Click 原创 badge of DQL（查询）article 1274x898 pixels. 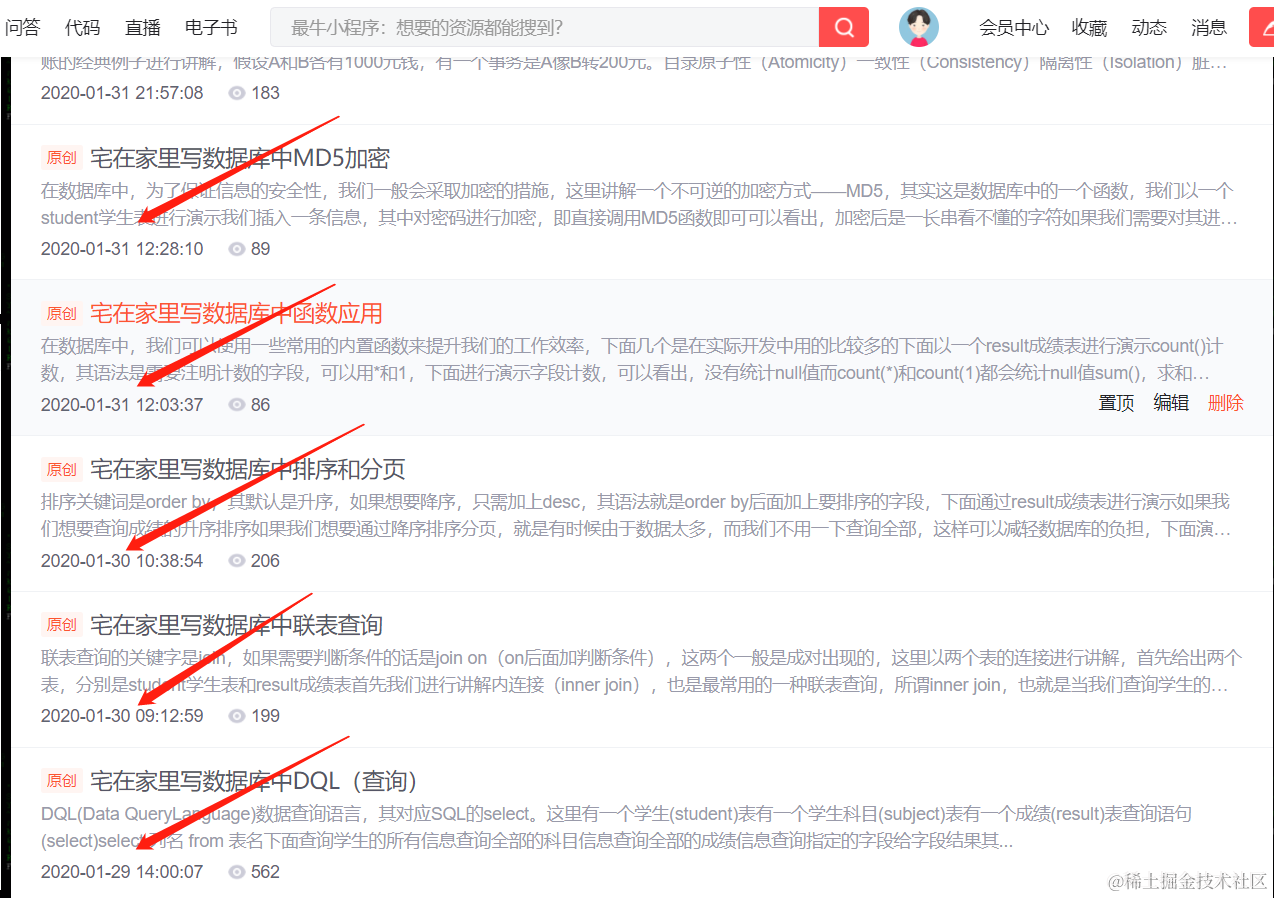click(x=61, y=781)
